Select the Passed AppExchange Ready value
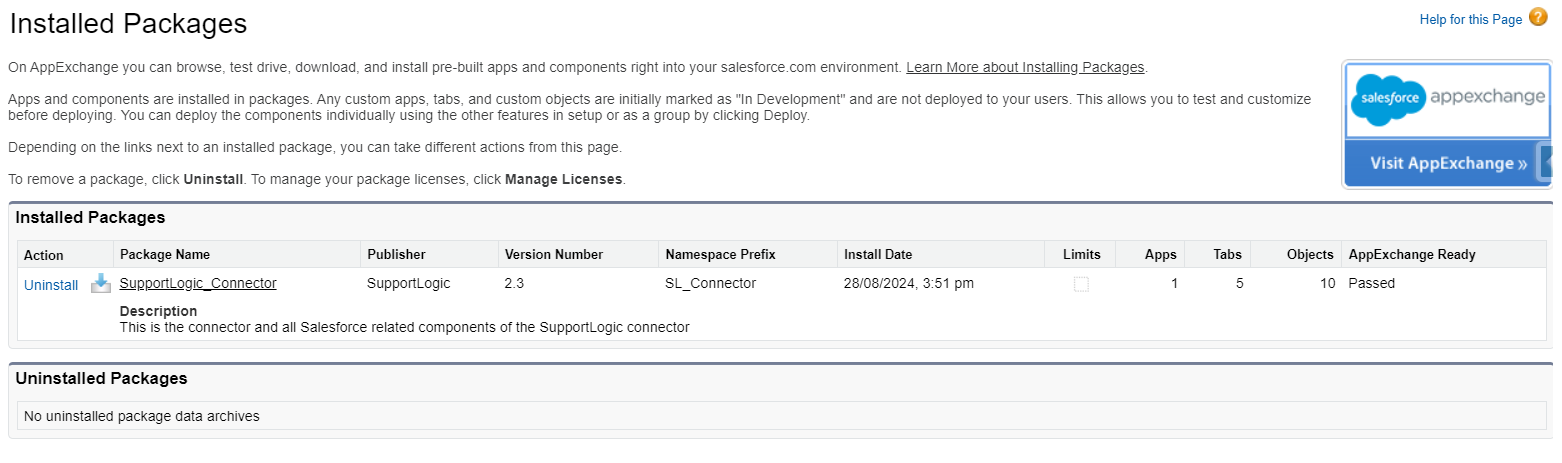Screen dimensions: 1562x463 tap(1371, 283)
